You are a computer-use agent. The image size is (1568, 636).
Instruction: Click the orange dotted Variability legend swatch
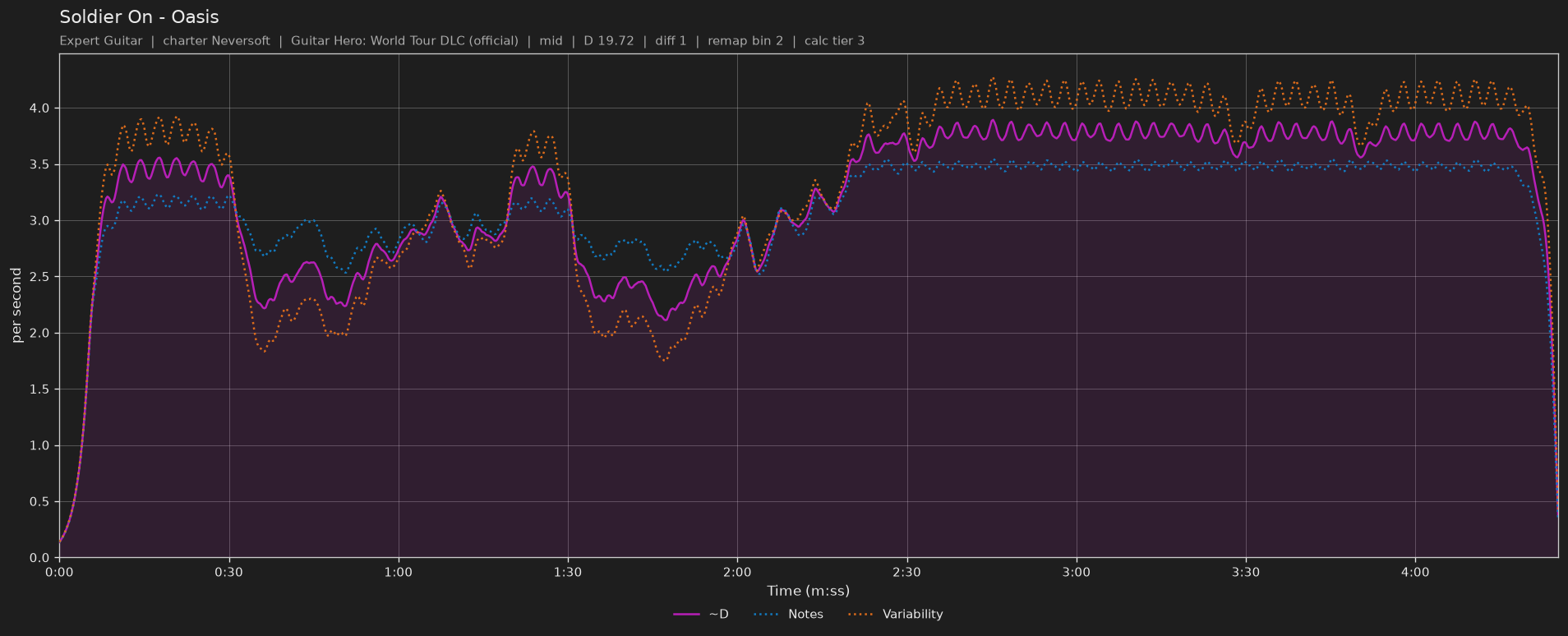tap(860, 615)
